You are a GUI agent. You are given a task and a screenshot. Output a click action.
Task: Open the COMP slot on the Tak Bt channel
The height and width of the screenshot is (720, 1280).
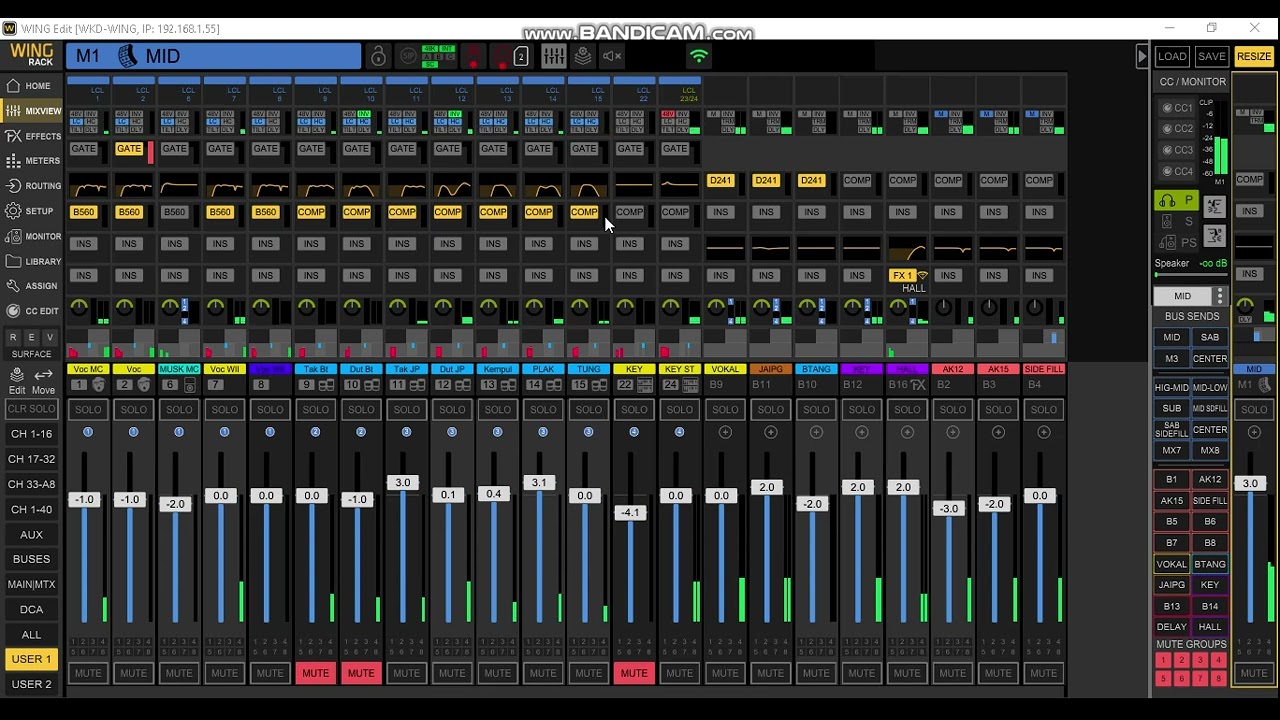(311, 212)
